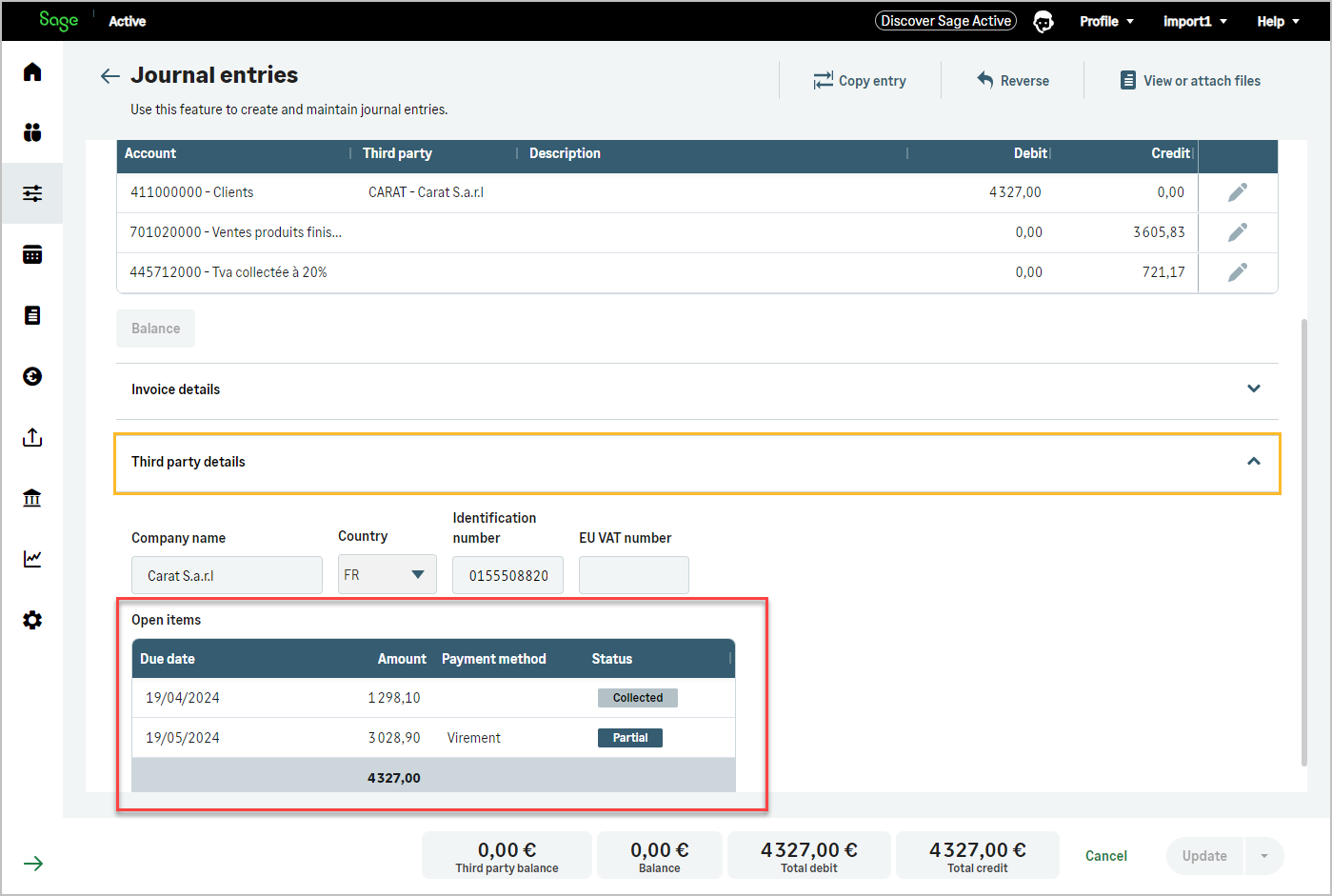The image size is (1332, 896).
Task: Collapse the Third party details section
Action: 697,462
